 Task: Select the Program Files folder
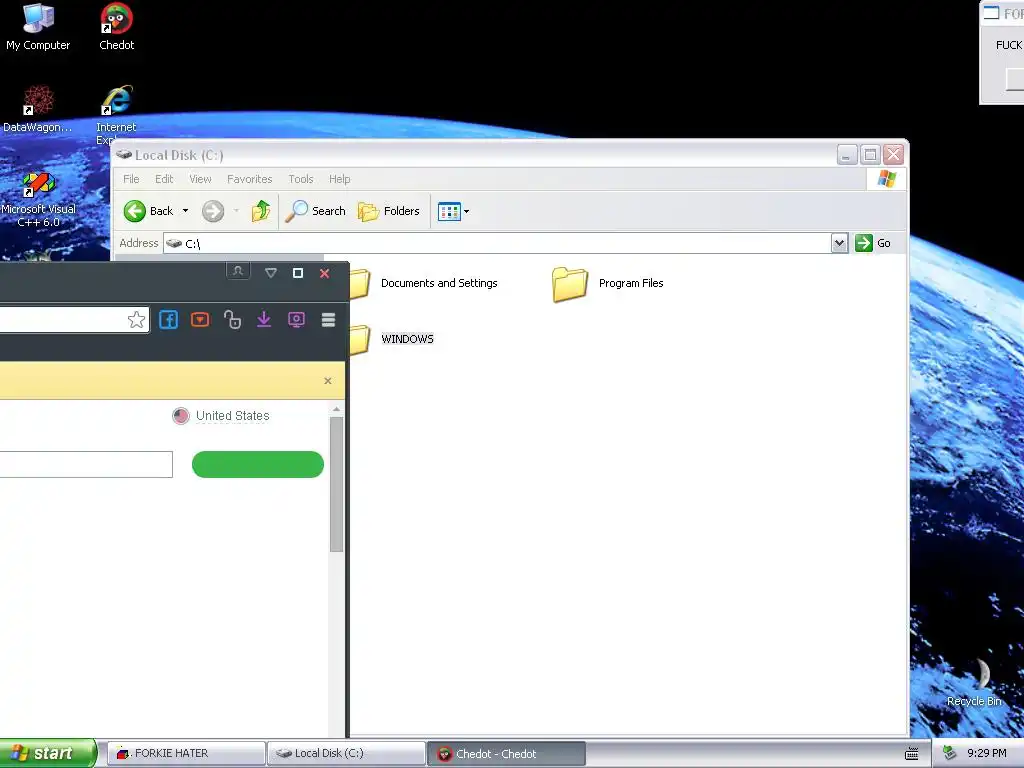pyautogui.click(x=607, y=283)
